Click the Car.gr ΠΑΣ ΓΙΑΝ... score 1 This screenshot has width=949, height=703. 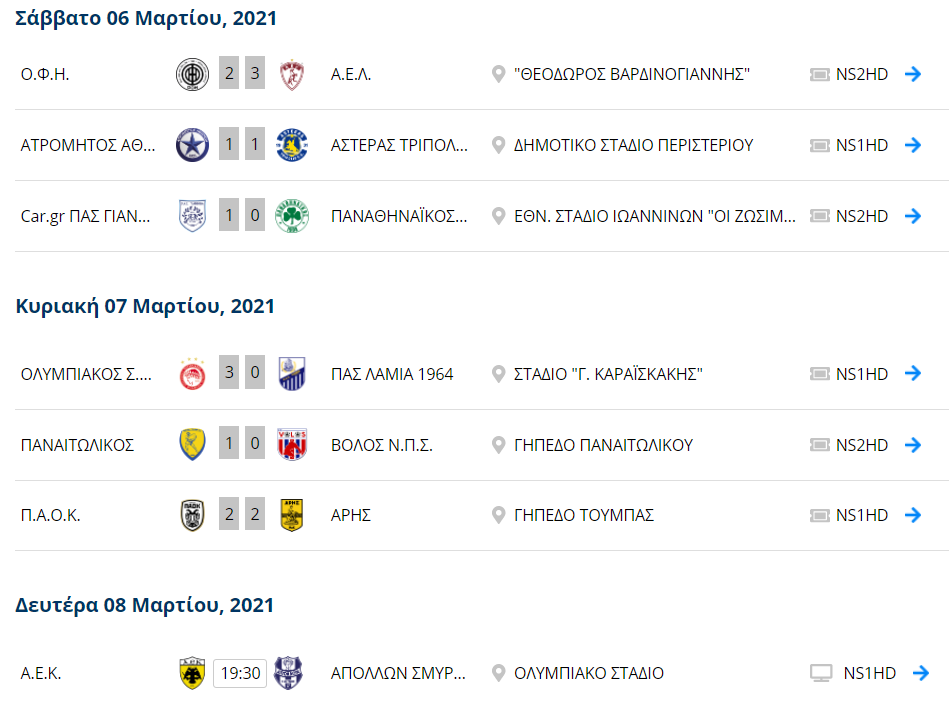[x=229, y=216]
